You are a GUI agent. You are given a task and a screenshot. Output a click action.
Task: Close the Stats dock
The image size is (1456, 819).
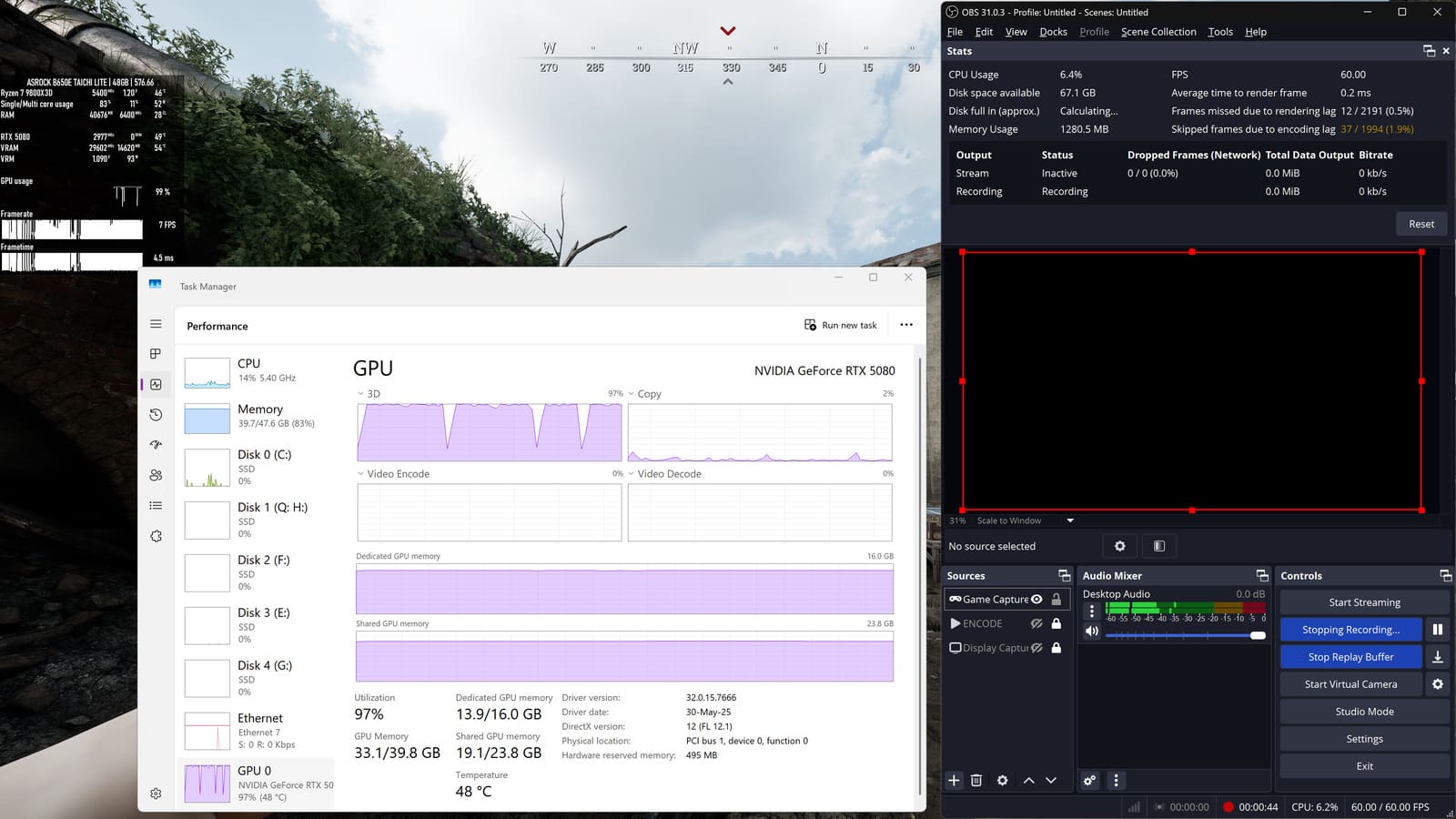[x=1446, y=51]
